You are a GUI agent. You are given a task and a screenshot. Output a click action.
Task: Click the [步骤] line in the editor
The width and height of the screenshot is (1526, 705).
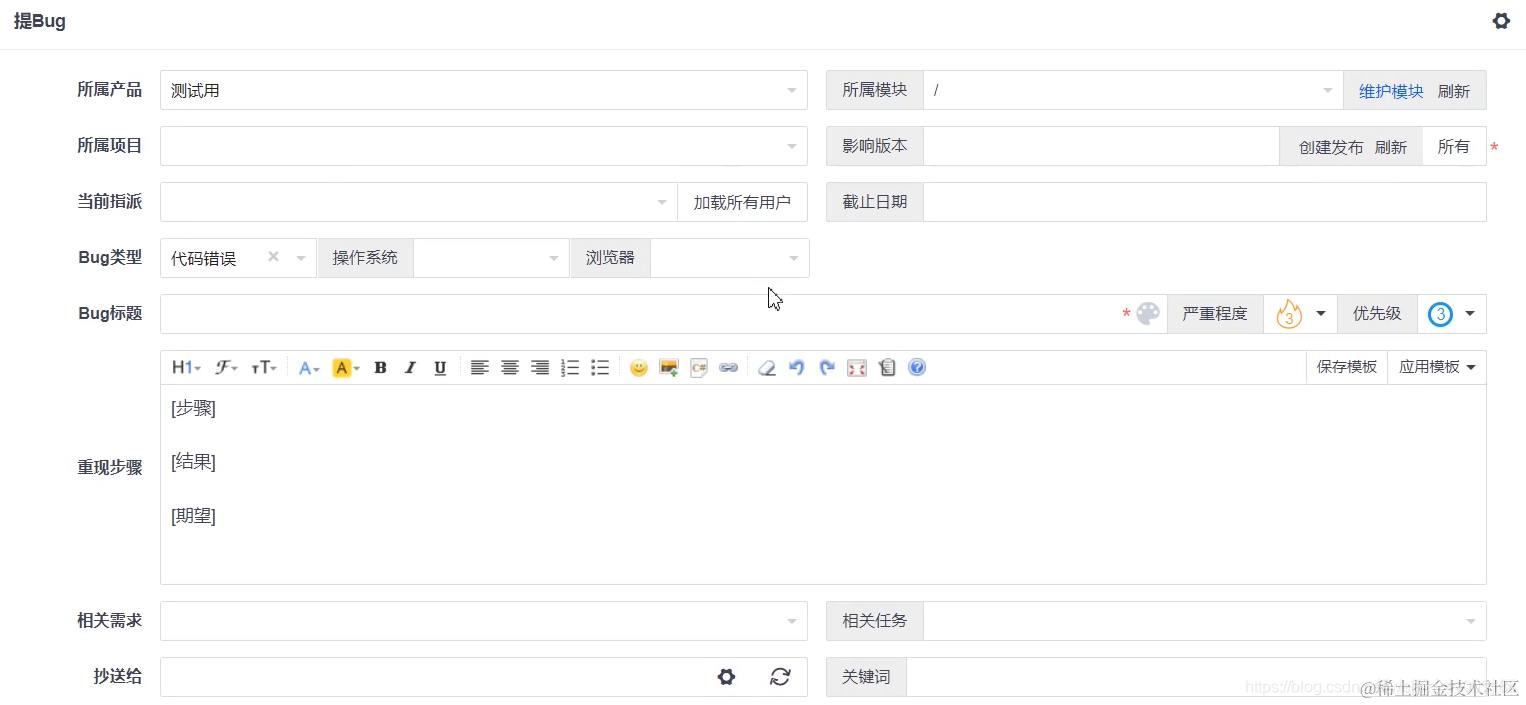(193, 408)
